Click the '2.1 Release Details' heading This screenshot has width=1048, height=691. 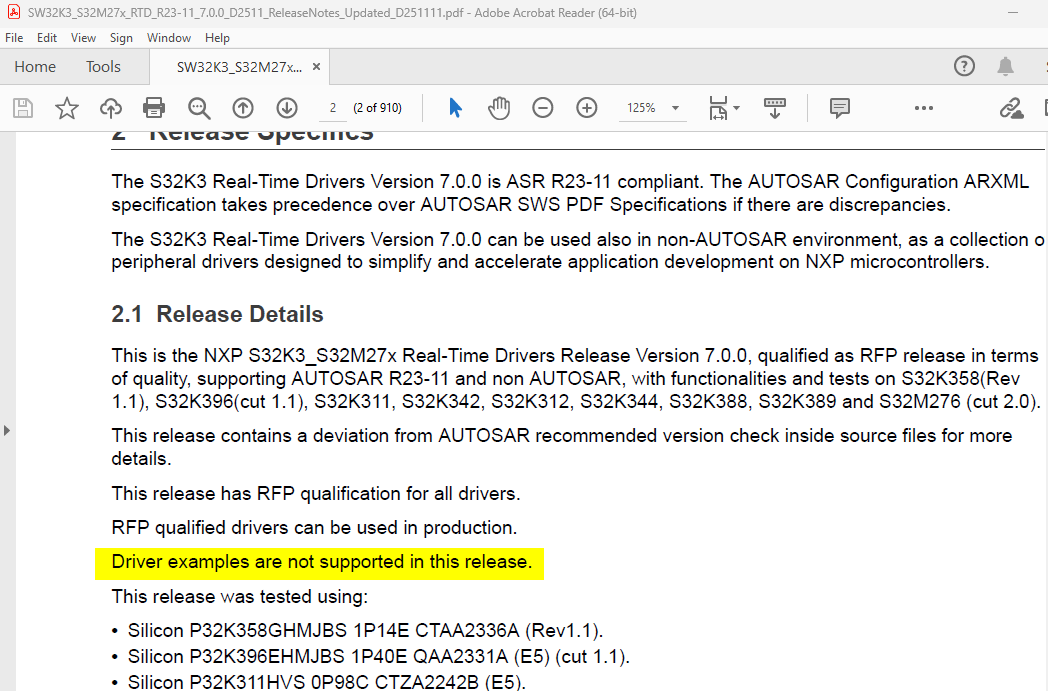(x=217, y=314)
